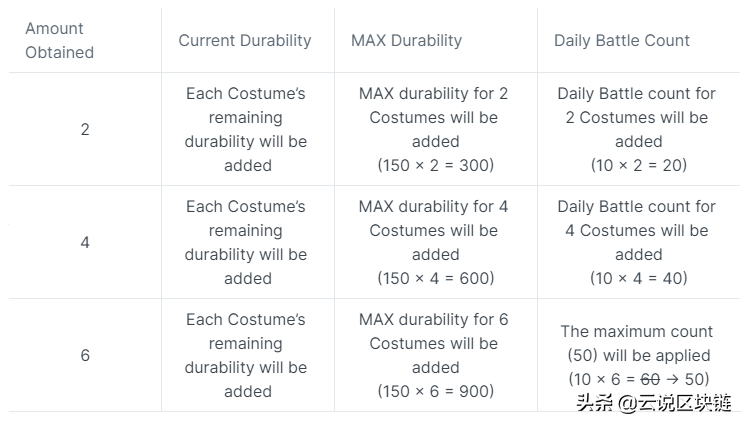
Task: Click "MAX durability for 6 Costumes" text
Action: [434, 331]
